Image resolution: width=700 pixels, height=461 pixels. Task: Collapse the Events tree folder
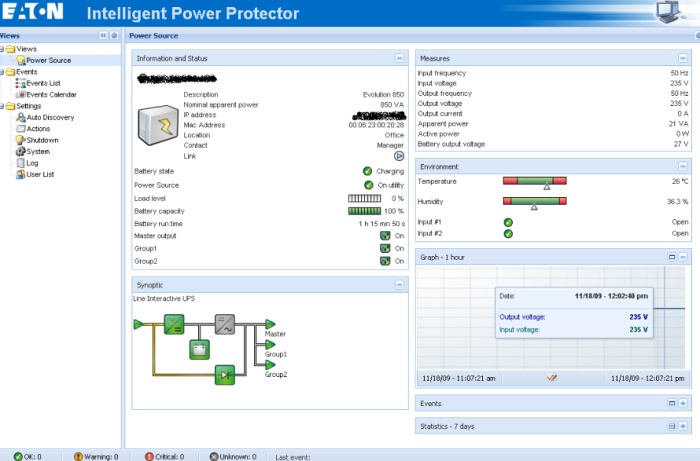point(2,72)
